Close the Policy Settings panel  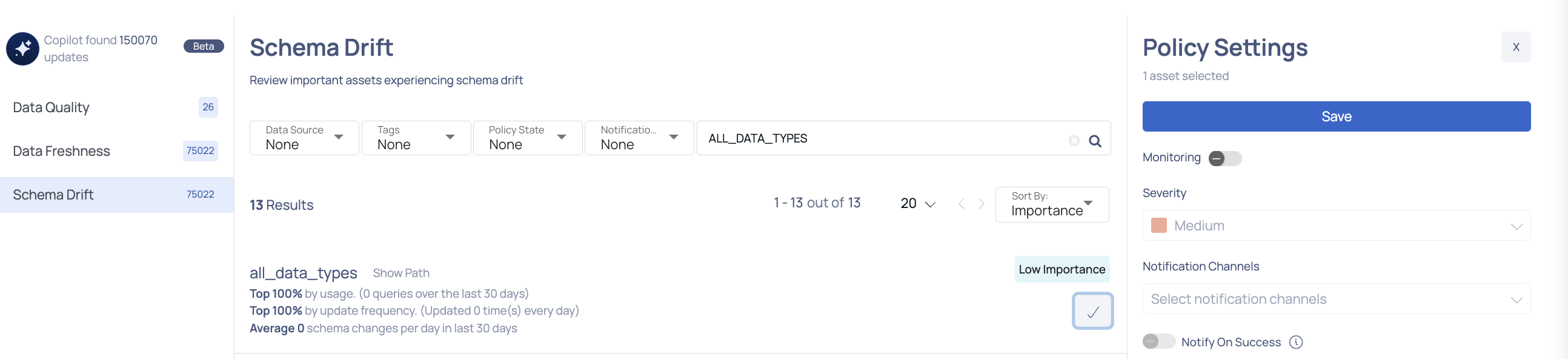[x=1516, y=47]
